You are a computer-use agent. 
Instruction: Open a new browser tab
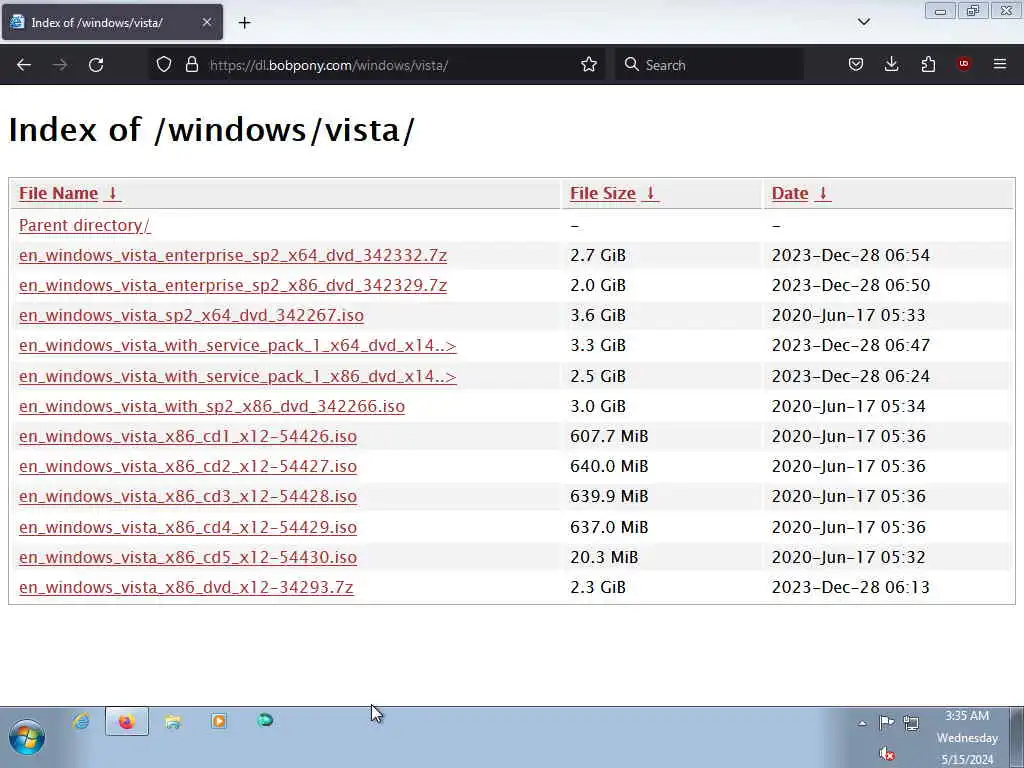coord(244,23)
